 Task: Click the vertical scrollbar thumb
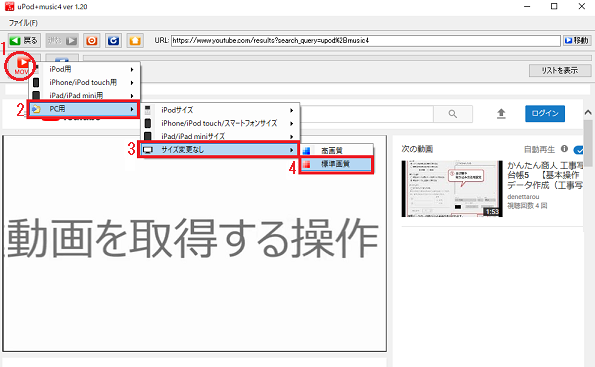[588, 143]
